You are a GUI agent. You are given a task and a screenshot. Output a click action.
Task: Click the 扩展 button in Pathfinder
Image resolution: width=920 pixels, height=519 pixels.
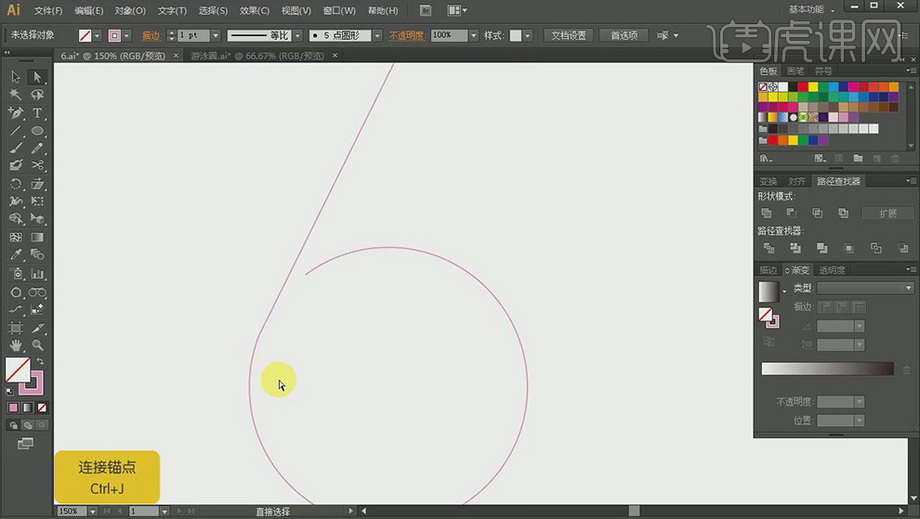[x=887, y=213]
